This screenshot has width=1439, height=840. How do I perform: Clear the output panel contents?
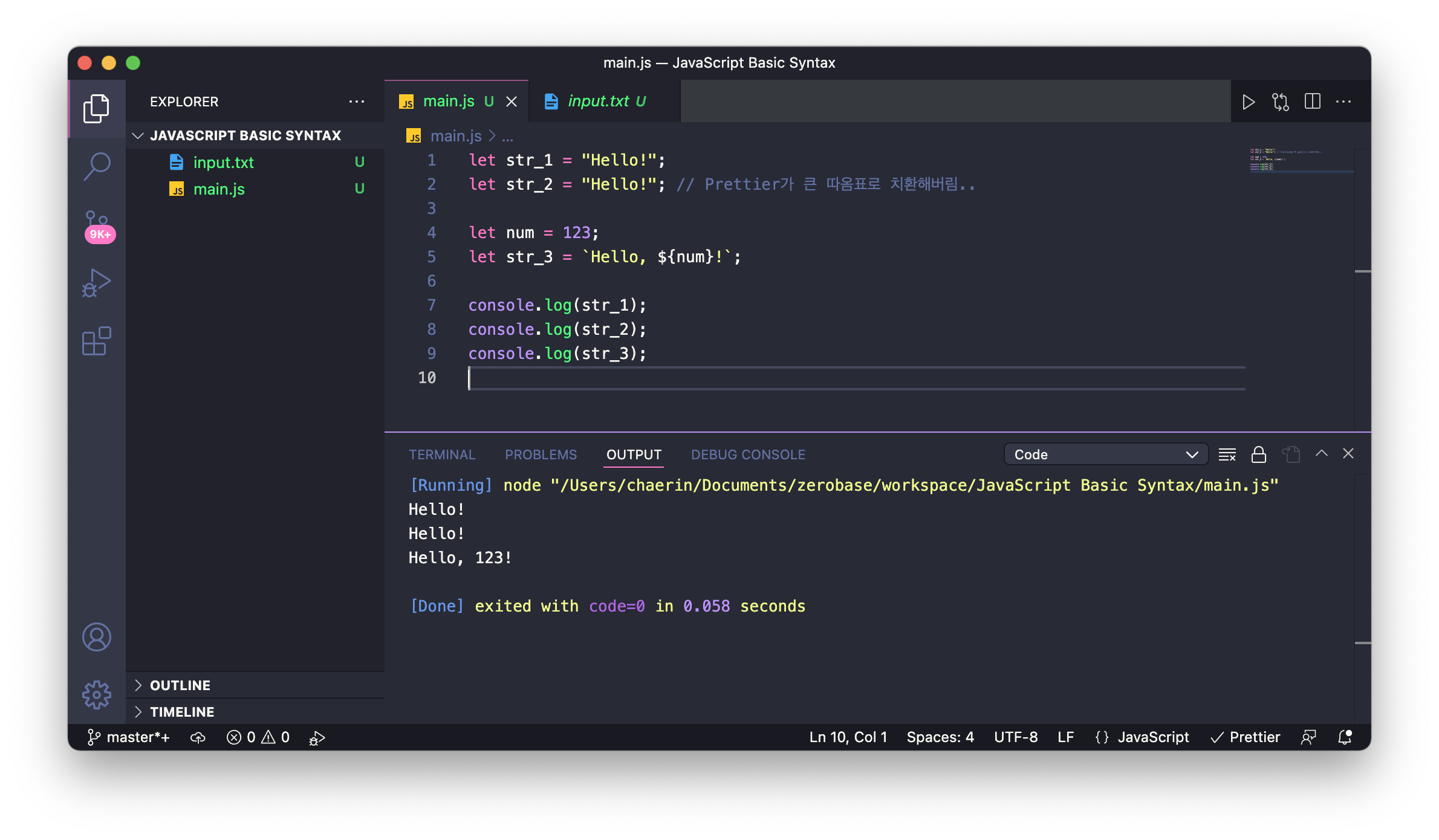tap(1227, 454)
